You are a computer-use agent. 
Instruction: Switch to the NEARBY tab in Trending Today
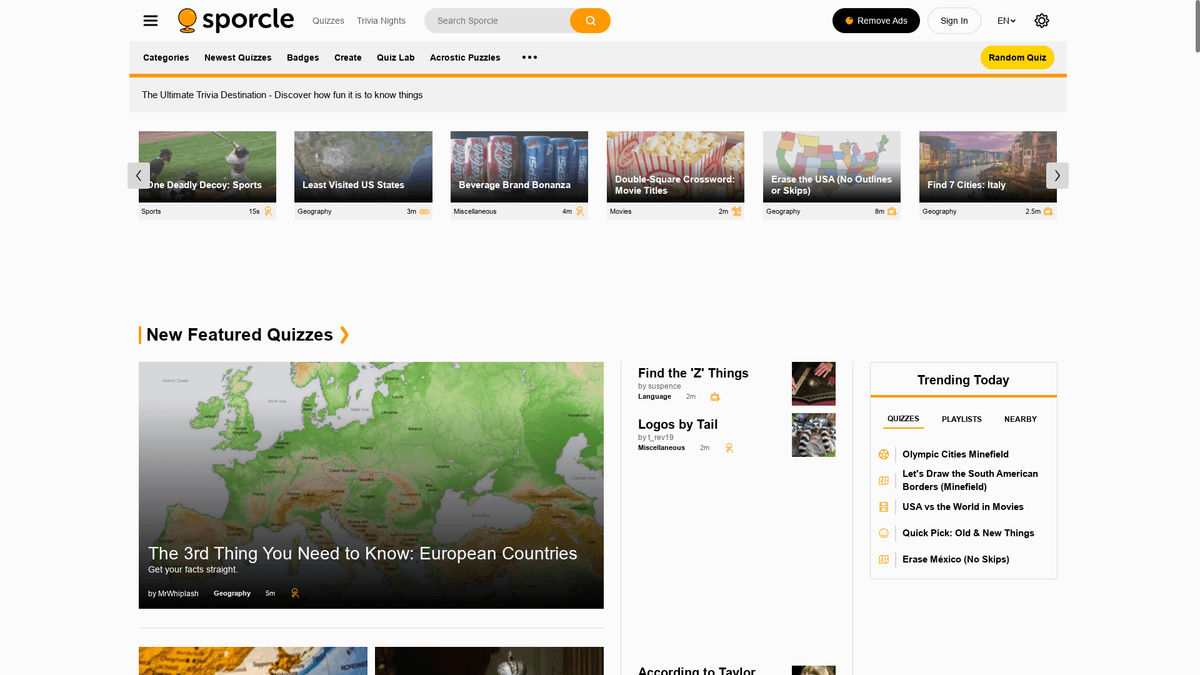coord(1020,419)
